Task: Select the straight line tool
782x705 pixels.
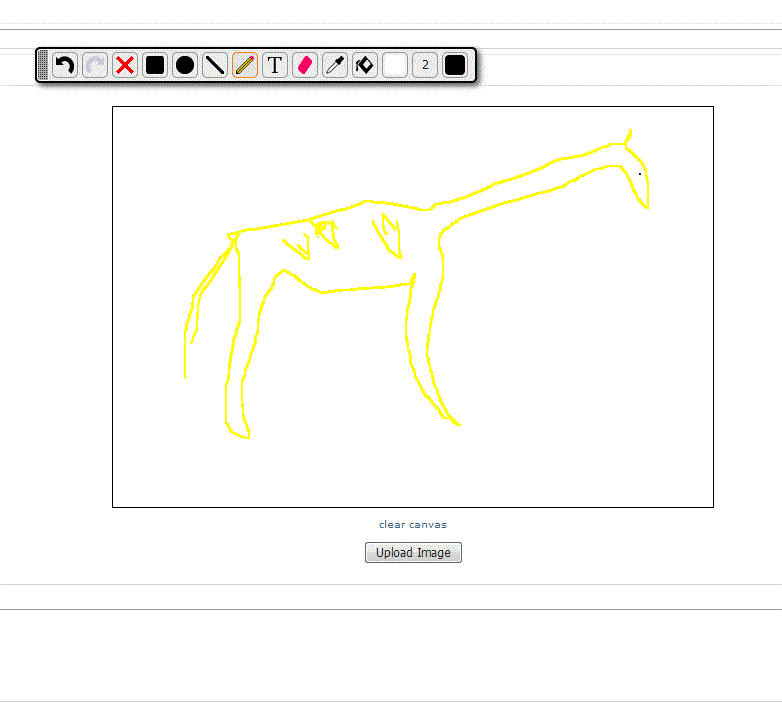Action: click(215, 66)
